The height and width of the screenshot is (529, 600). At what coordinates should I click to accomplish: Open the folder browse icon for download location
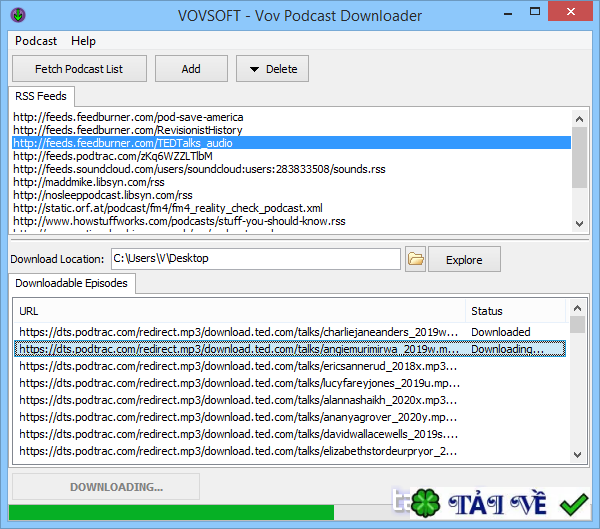pyautogui.click(x=416, y=259)
